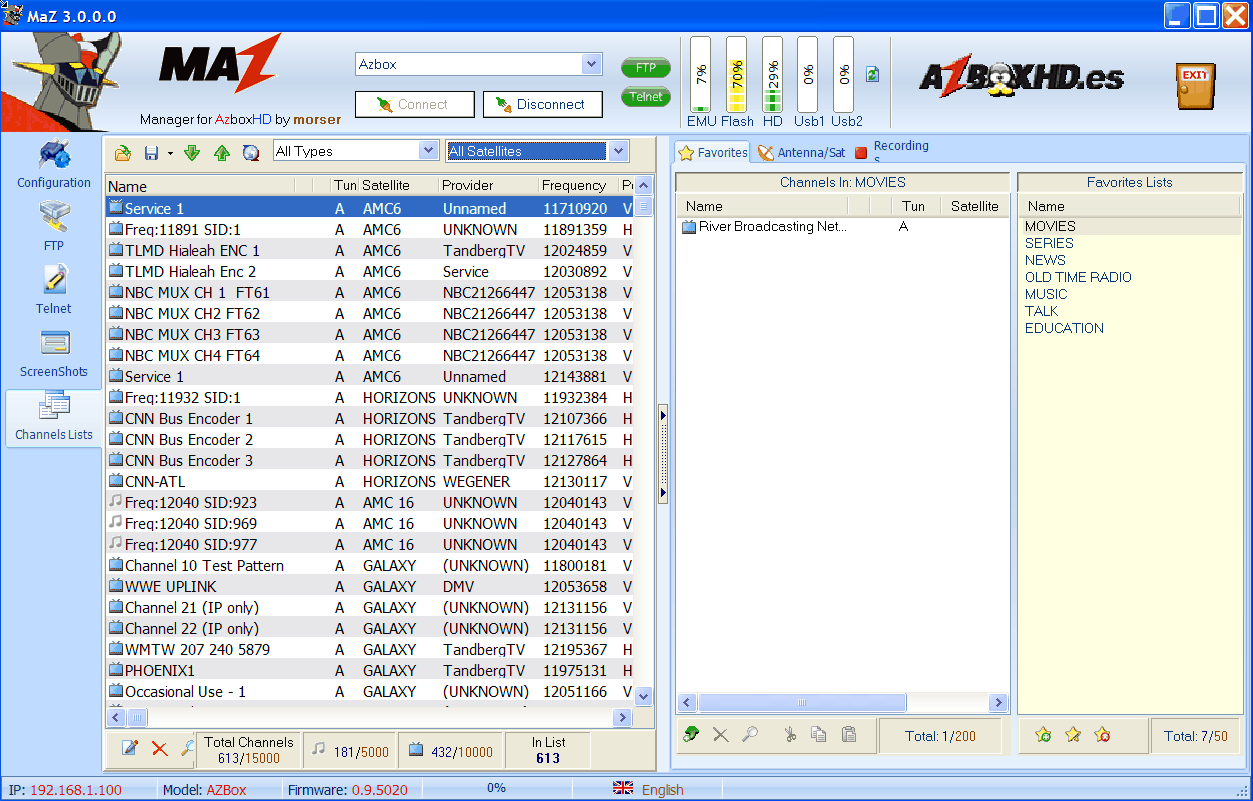Click the magnifier icon below channel list
1253x801 pixels.
tap(187, 748)
